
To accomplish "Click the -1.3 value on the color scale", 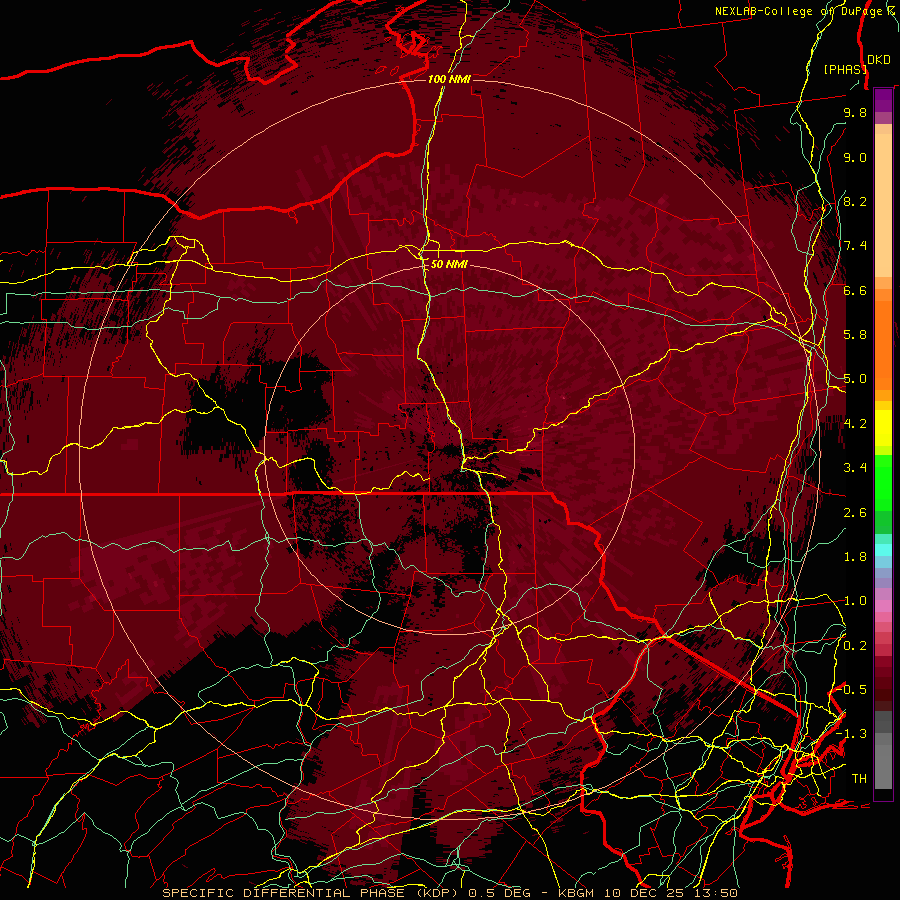I will pyautogui.click(x=852, y=734).
